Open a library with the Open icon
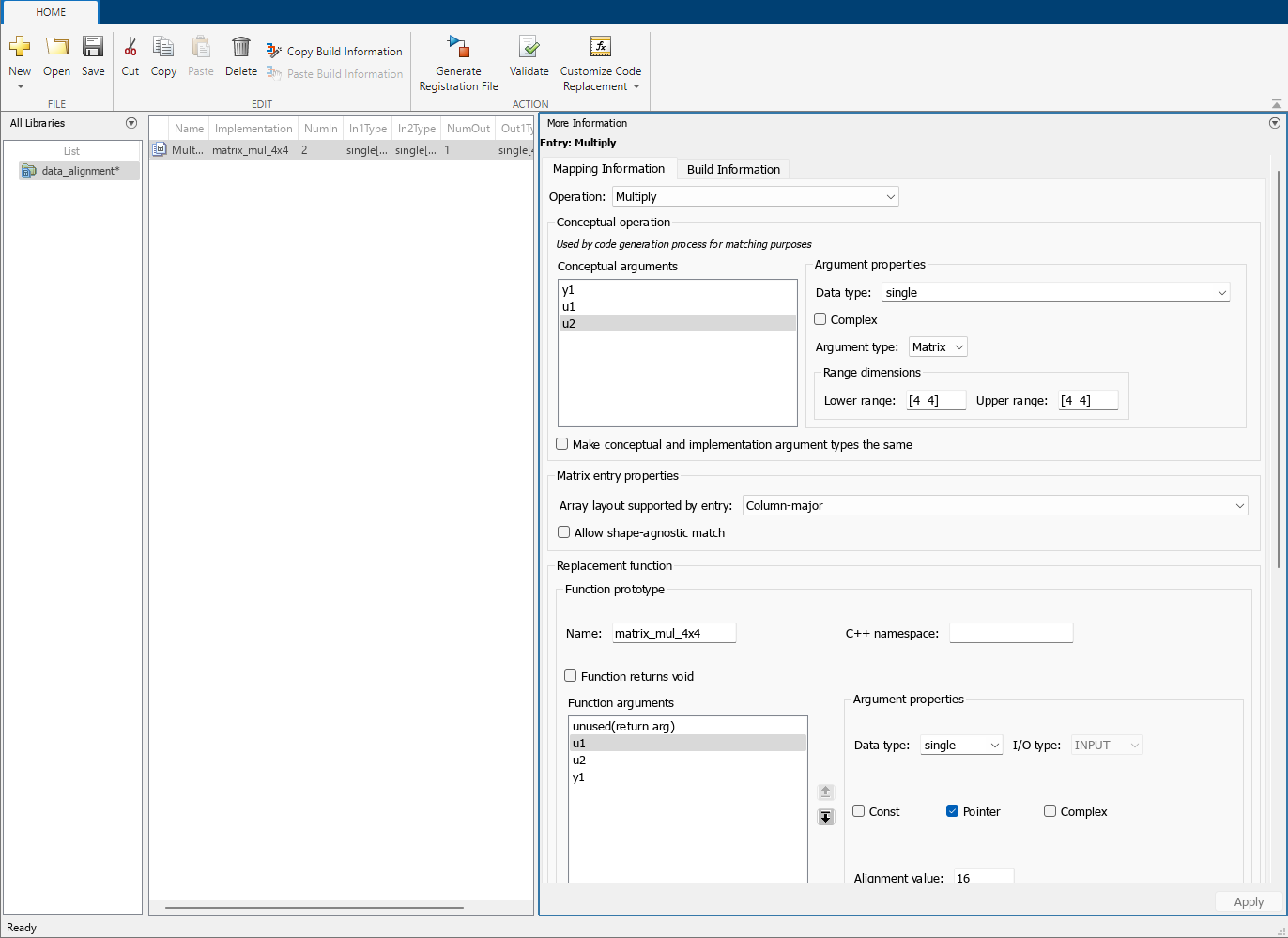The image size is (1288, 938). pyautogui.click(x=56, y=47)
